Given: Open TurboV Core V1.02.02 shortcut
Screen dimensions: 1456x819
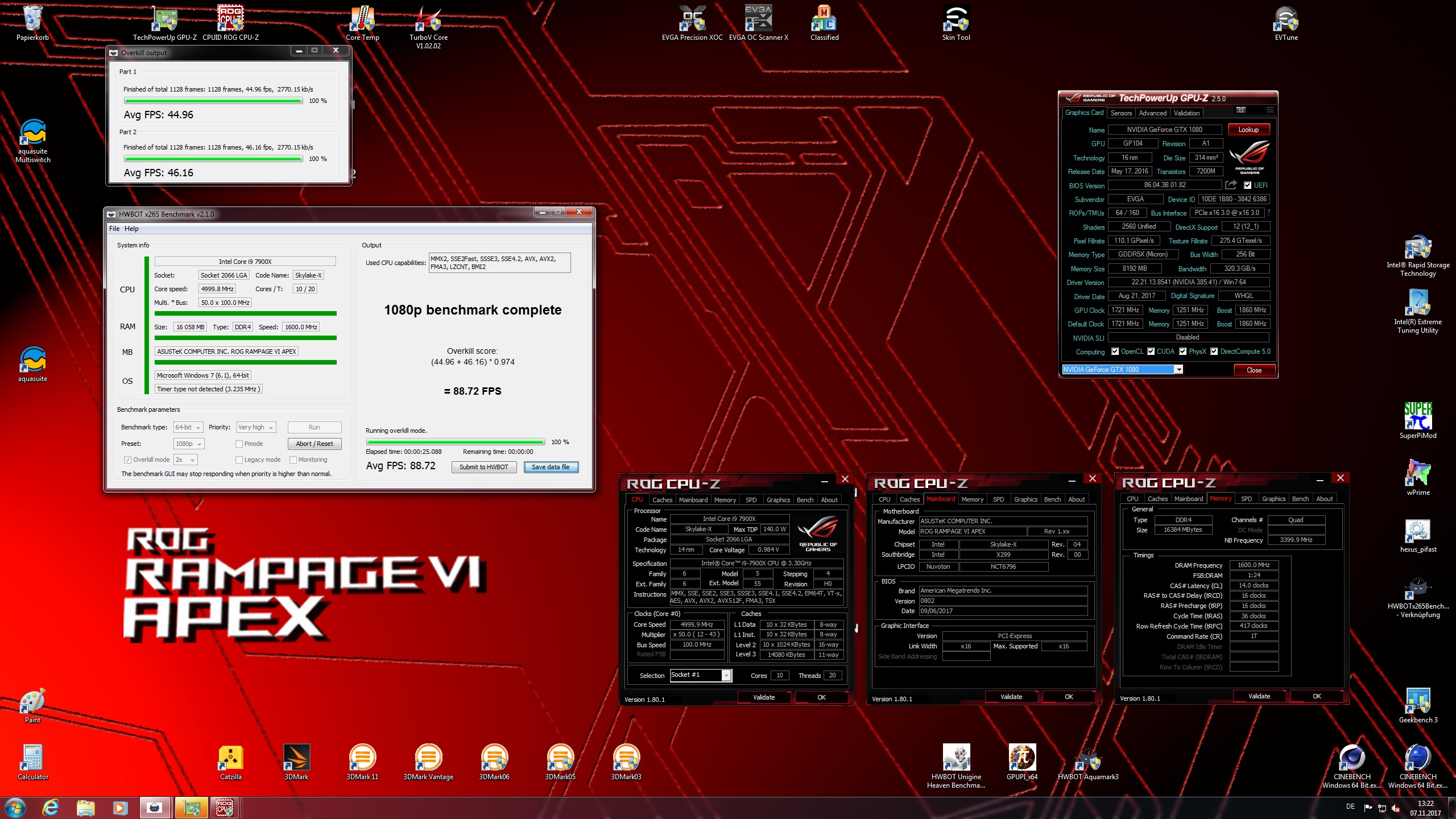Looking at the screenshot, I should click(428, 27).
